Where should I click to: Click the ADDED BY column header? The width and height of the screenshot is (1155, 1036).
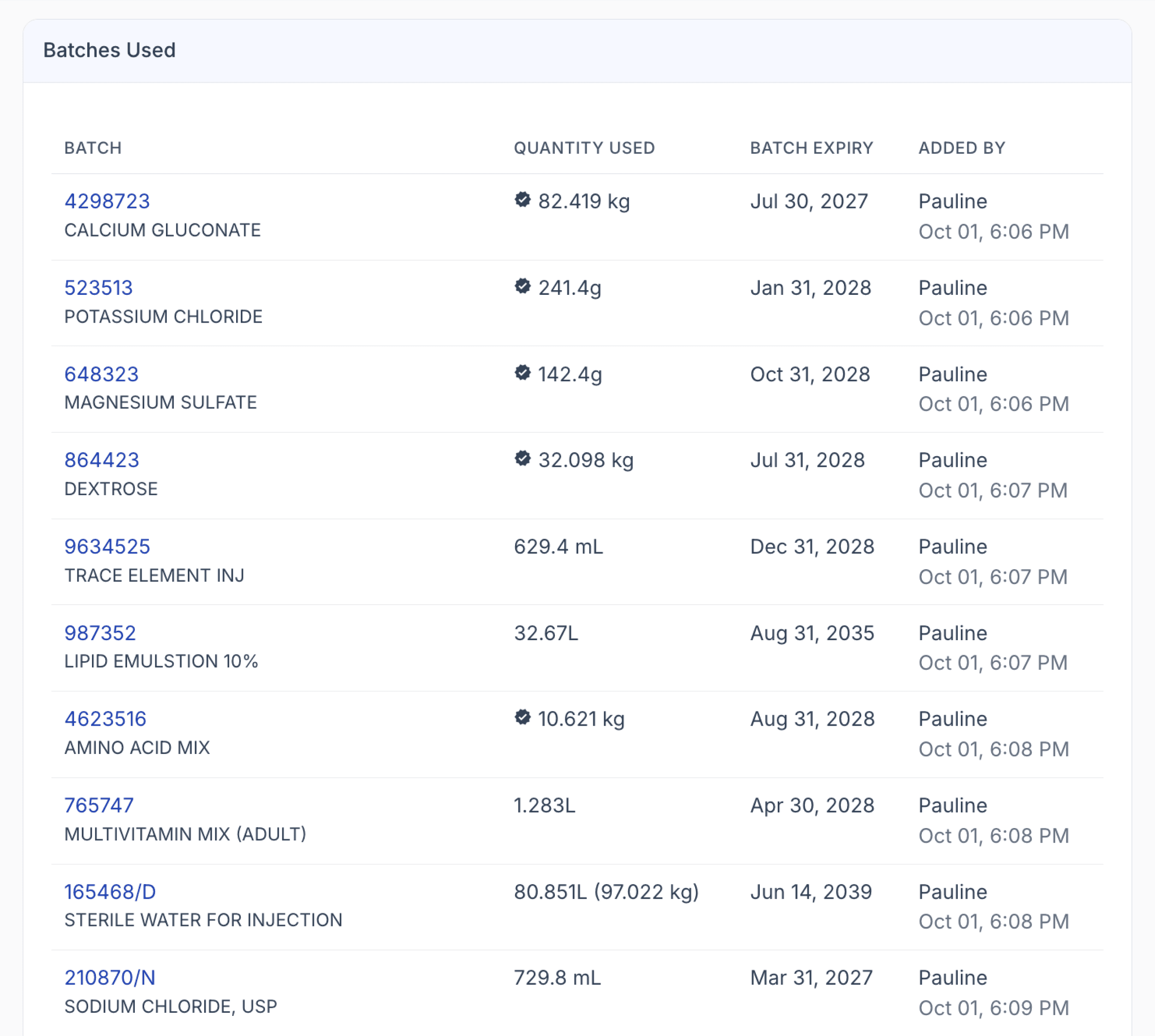962,148
